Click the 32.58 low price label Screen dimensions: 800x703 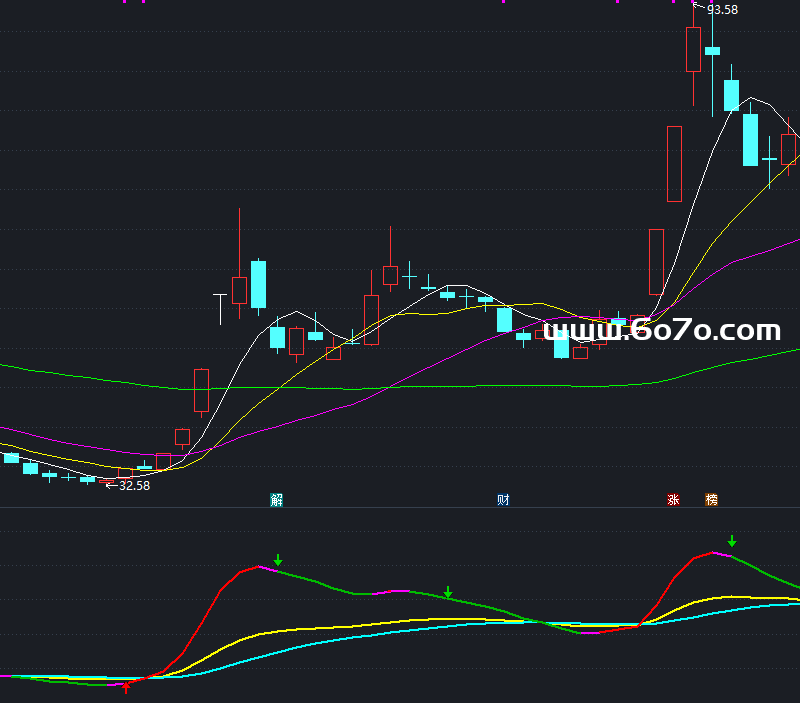click(135, 486)
